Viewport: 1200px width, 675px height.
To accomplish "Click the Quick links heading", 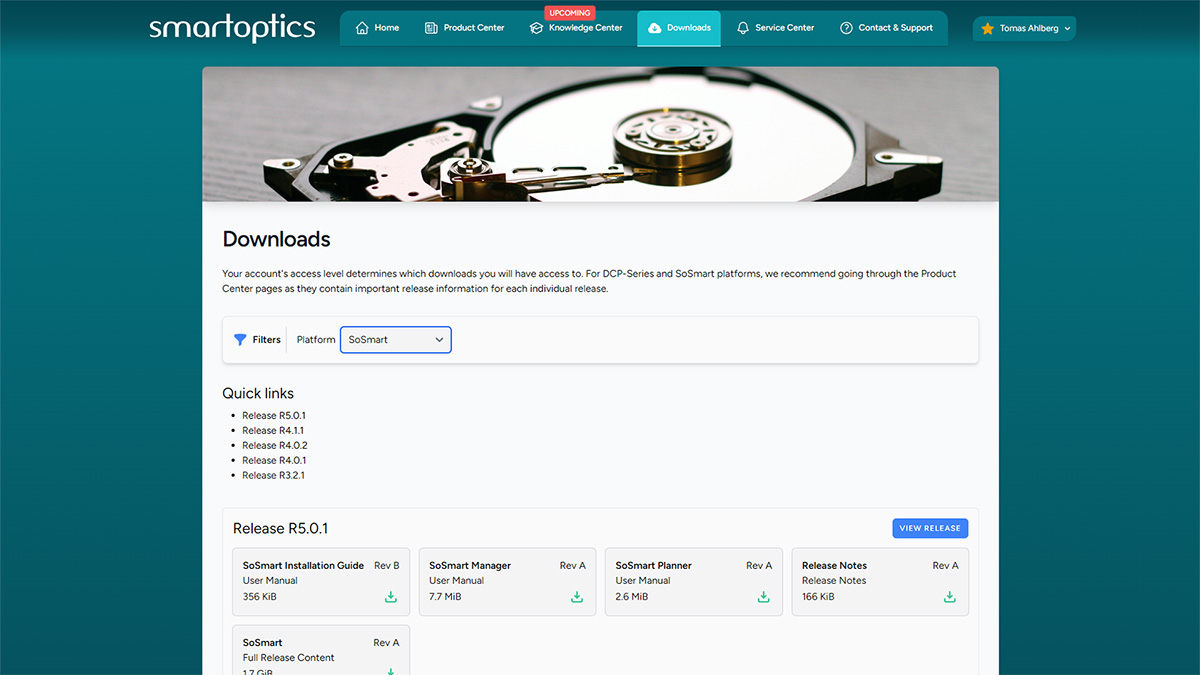I will [258, 393].
